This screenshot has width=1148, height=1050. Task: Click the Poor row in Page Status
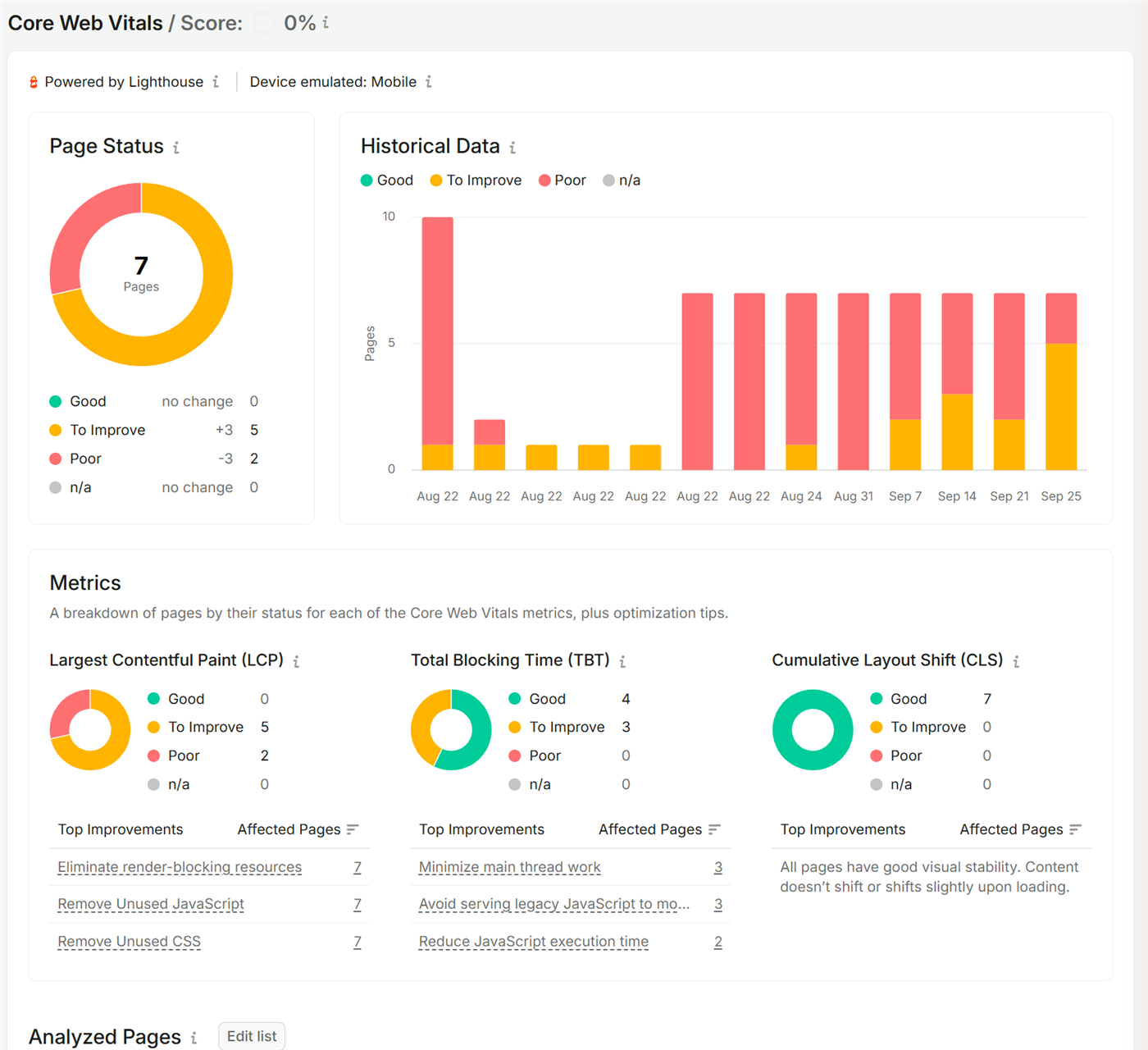click(154, 459)
